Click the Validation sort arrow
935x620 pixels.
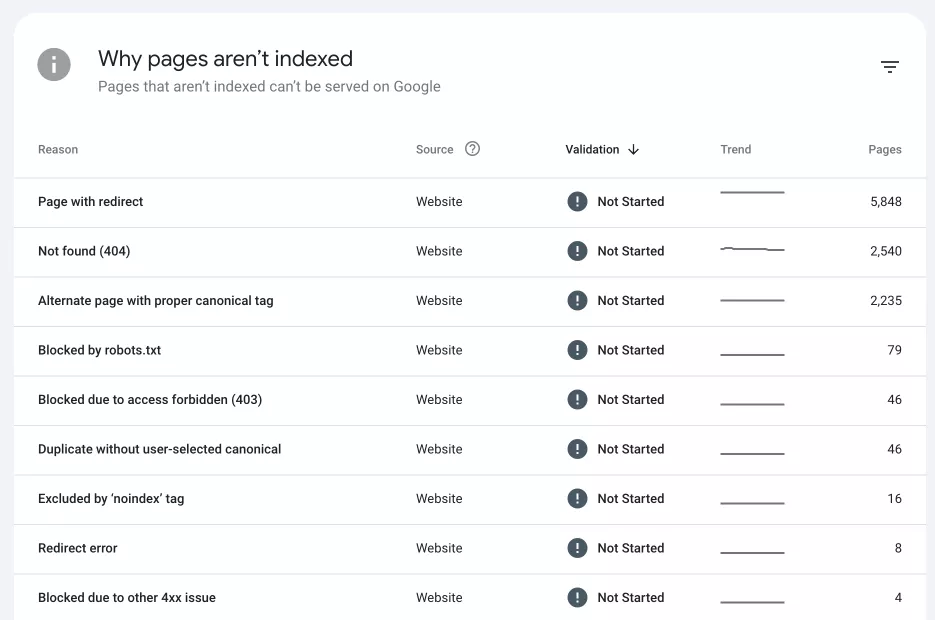pos(633,150)
